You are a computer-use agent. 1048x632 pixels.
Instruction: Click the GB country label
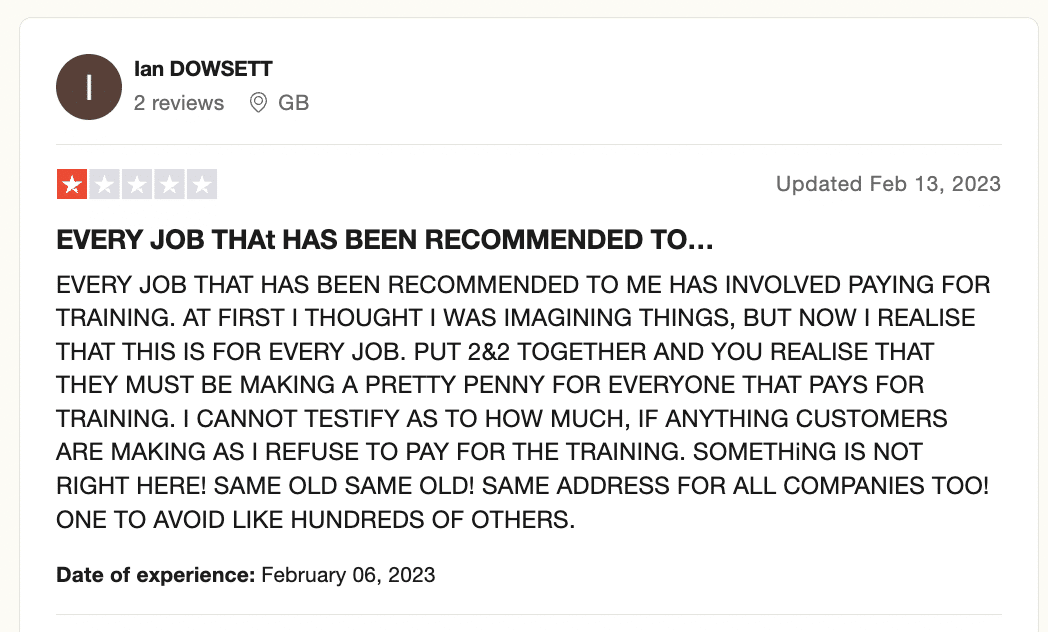(293, 103)
